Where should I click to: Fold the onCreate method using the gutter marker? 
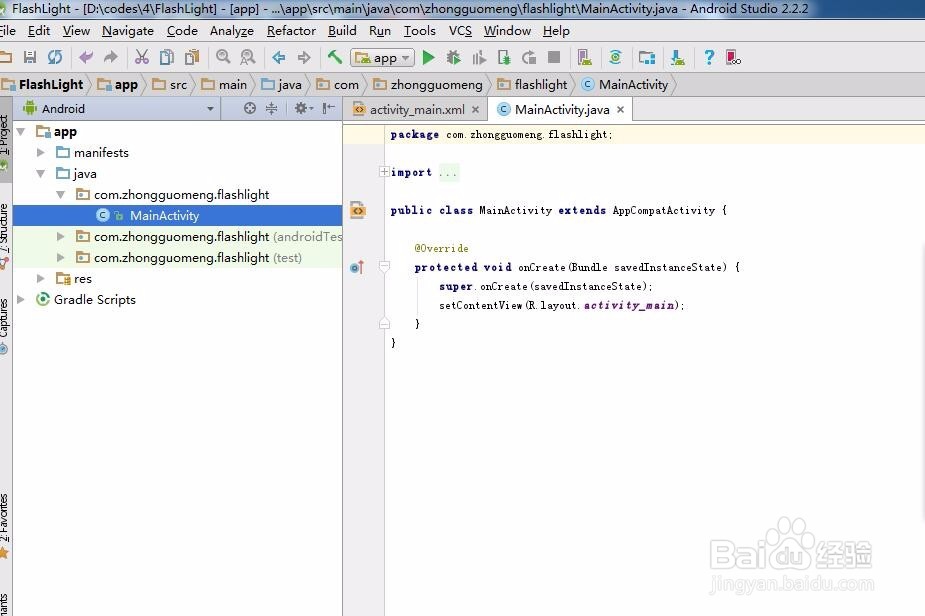tap(383, 267)
